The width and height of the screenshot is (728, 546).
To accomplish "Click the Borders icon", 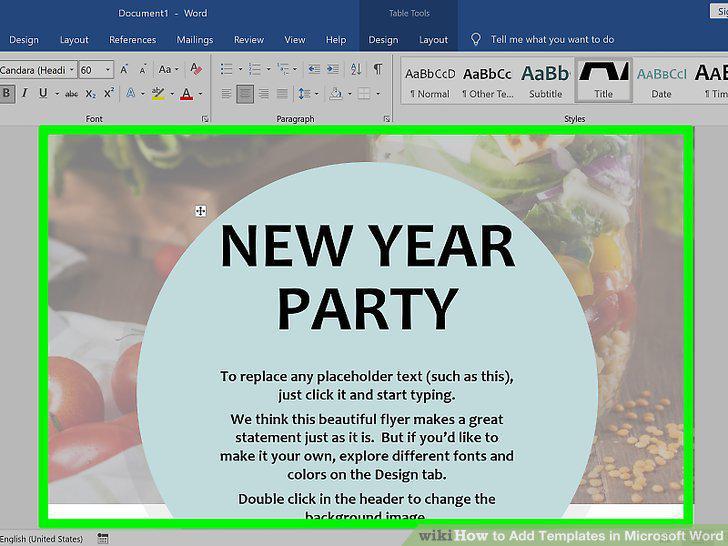I will [x=364, y=94].
